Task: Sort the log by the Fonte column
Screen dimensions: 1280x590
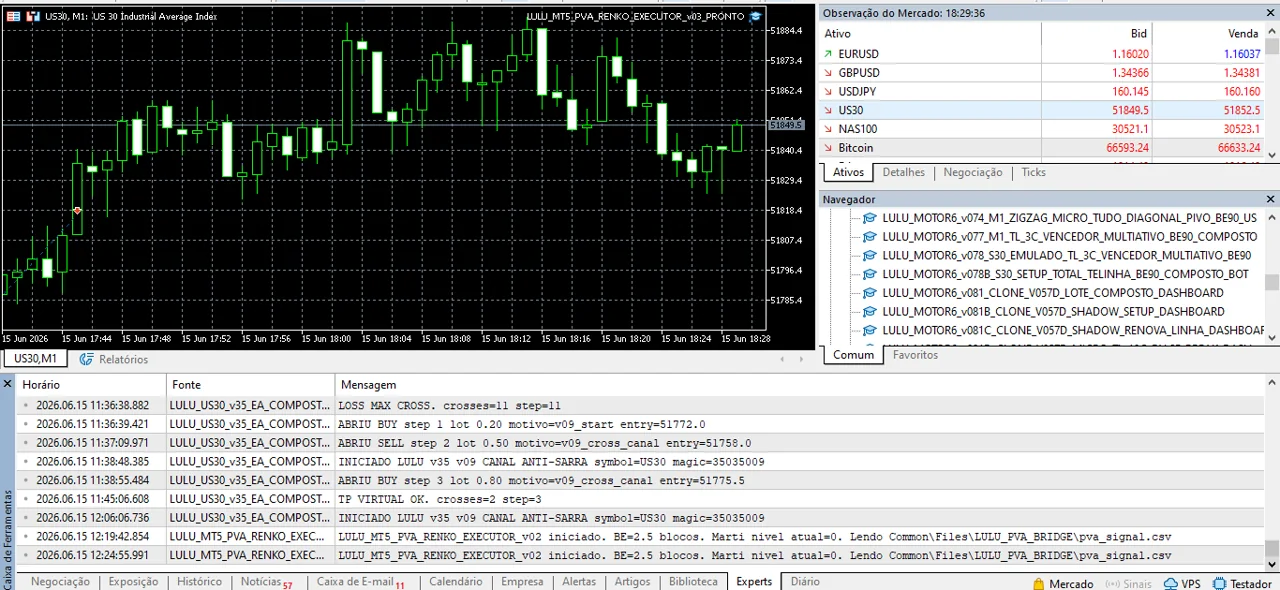Action: pyautogui.click(x=250, y=384)
